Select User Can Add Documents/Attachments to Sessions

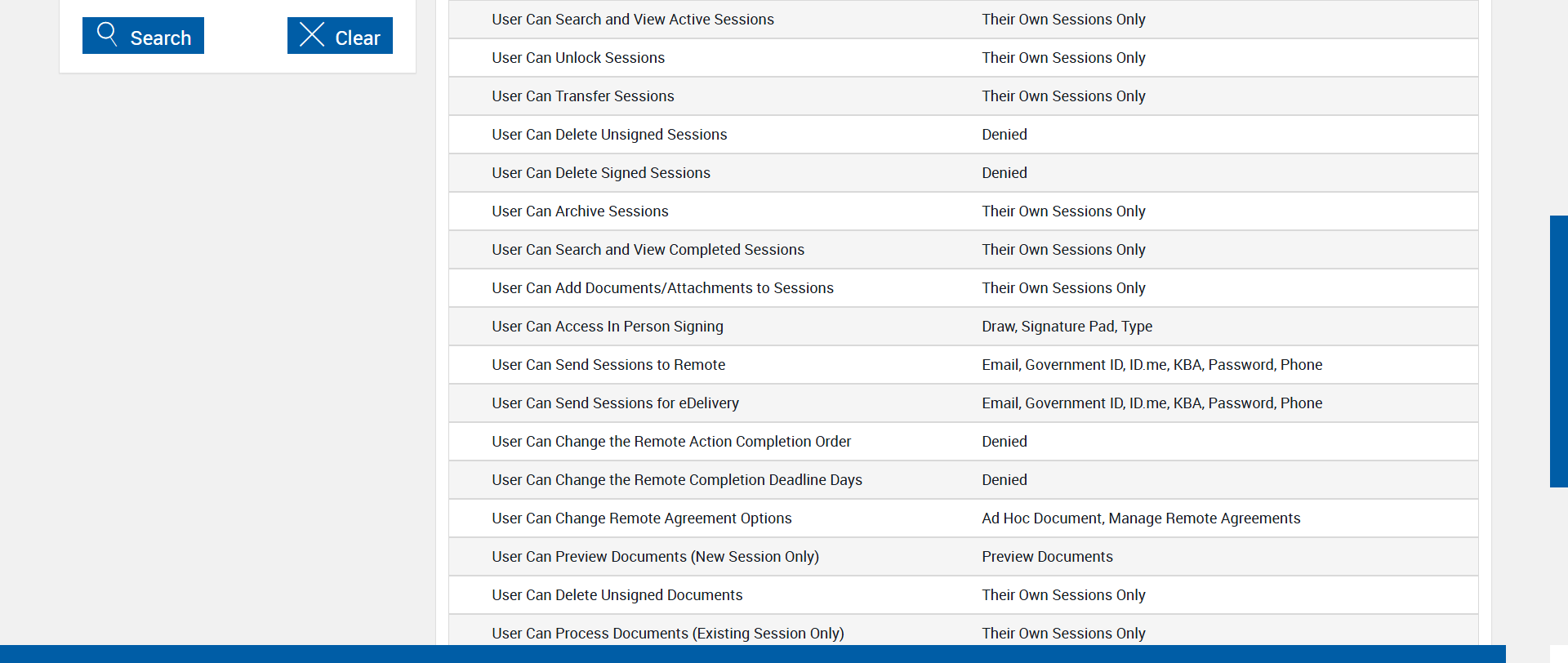pos(662,288)
